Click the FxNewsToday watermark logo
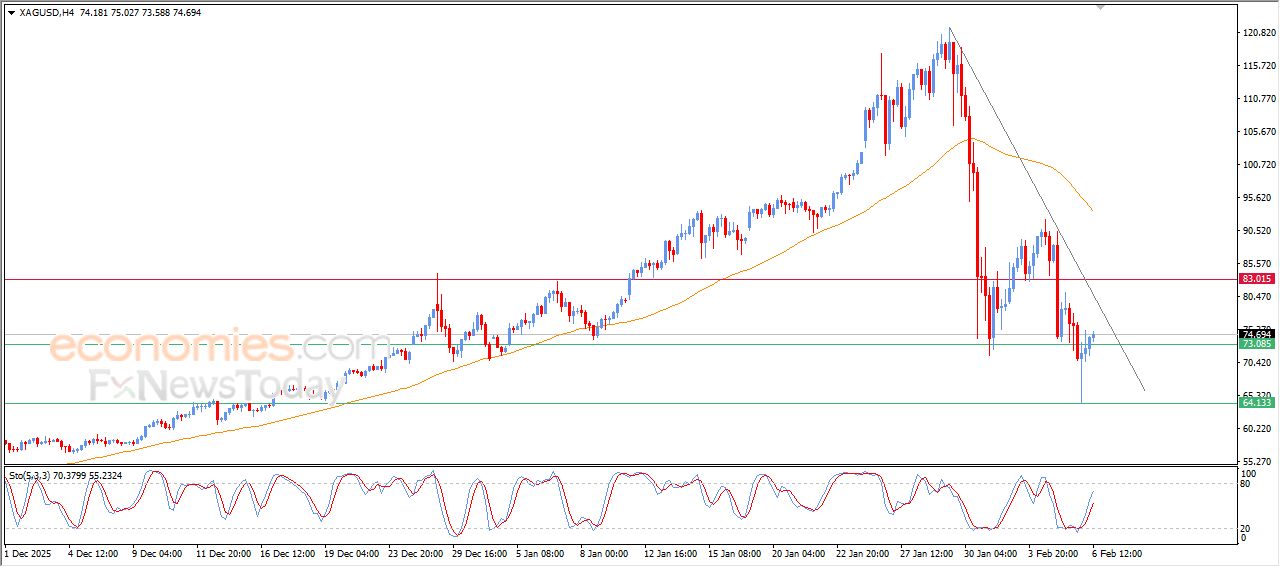Image resolution: width=1280 pixels, height=567 pixels. 215,387
